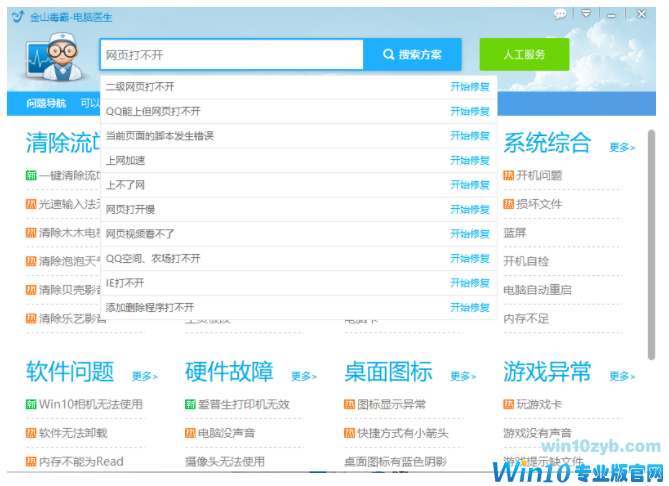The height and width of the screenshot is (486, 669).
Task: Select the 问题导航 tab
Action: click(46, 103)
